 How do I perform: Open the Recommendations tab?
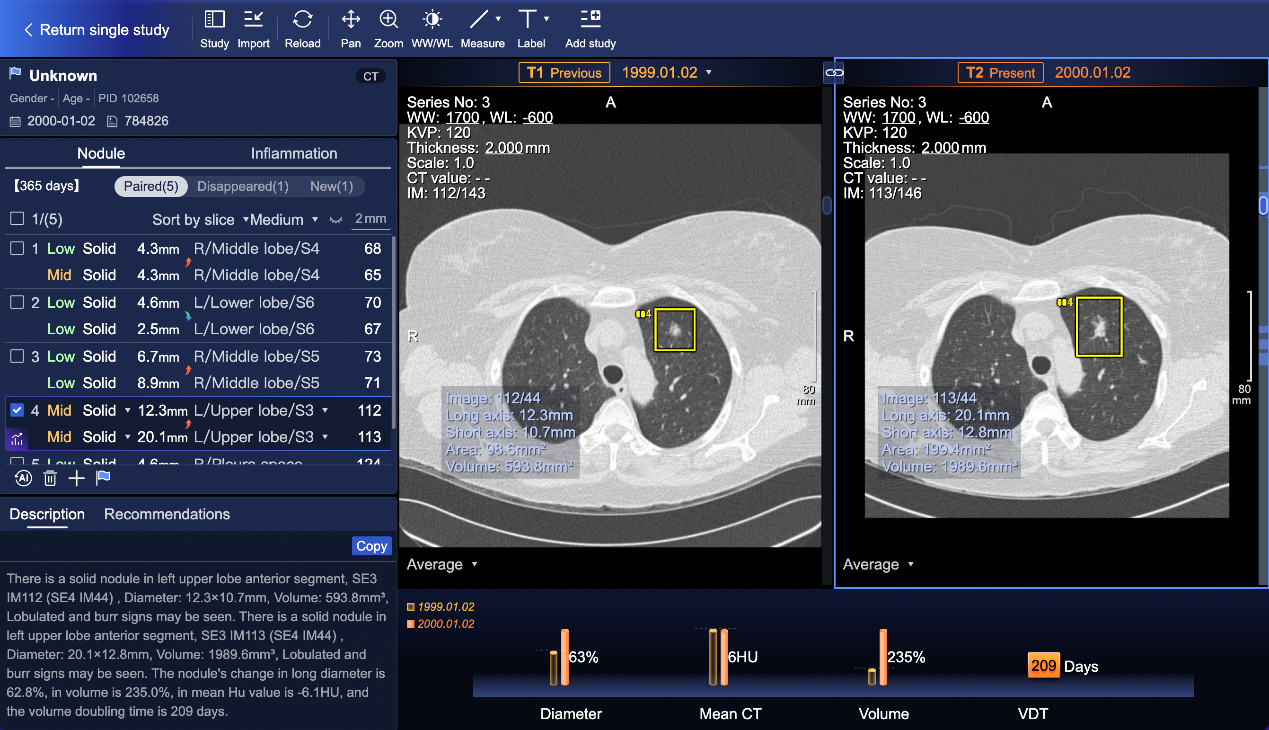coord(167,514)
